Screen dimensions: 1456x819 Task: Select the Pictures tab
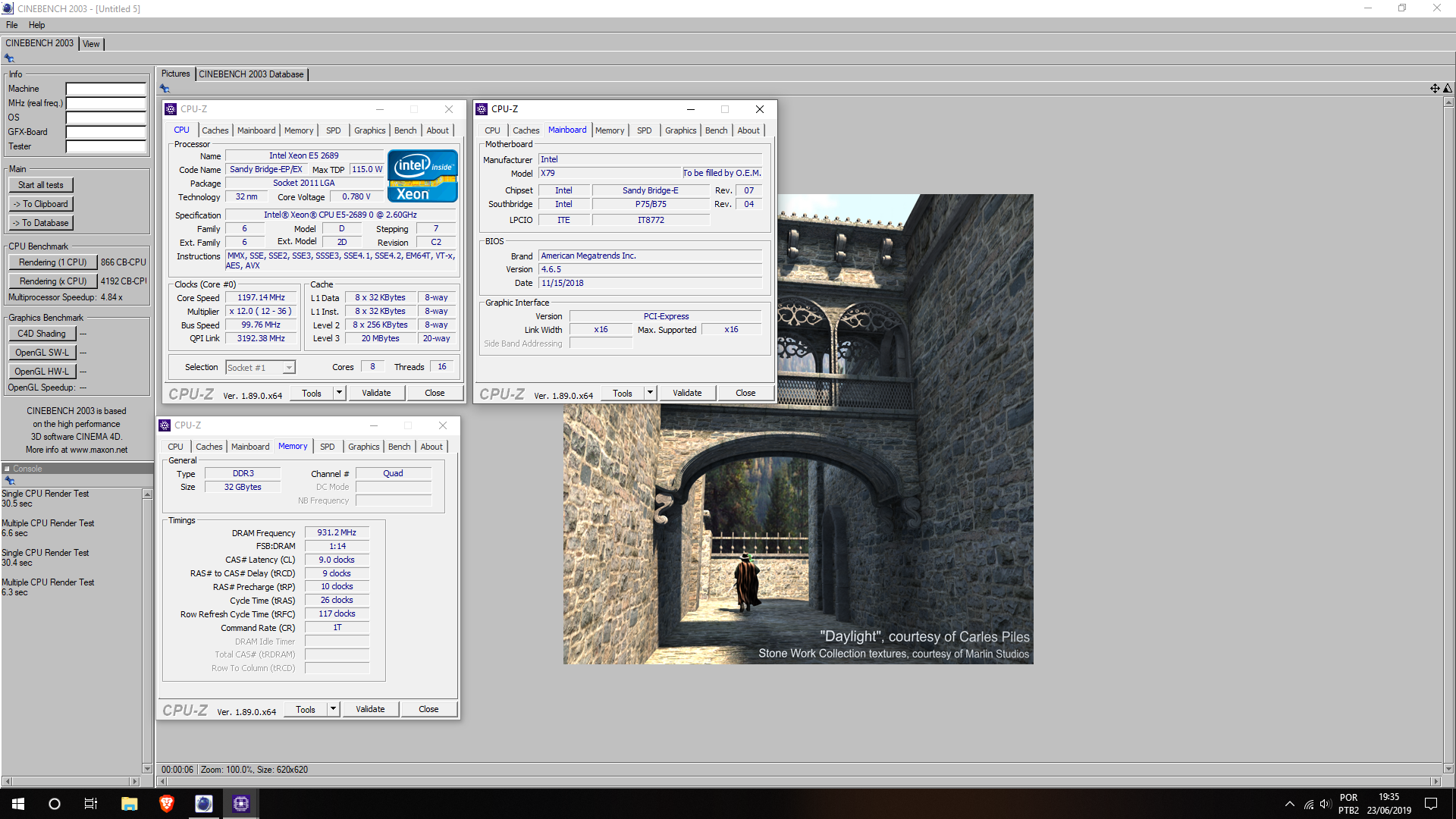click(x=175, y=74)
